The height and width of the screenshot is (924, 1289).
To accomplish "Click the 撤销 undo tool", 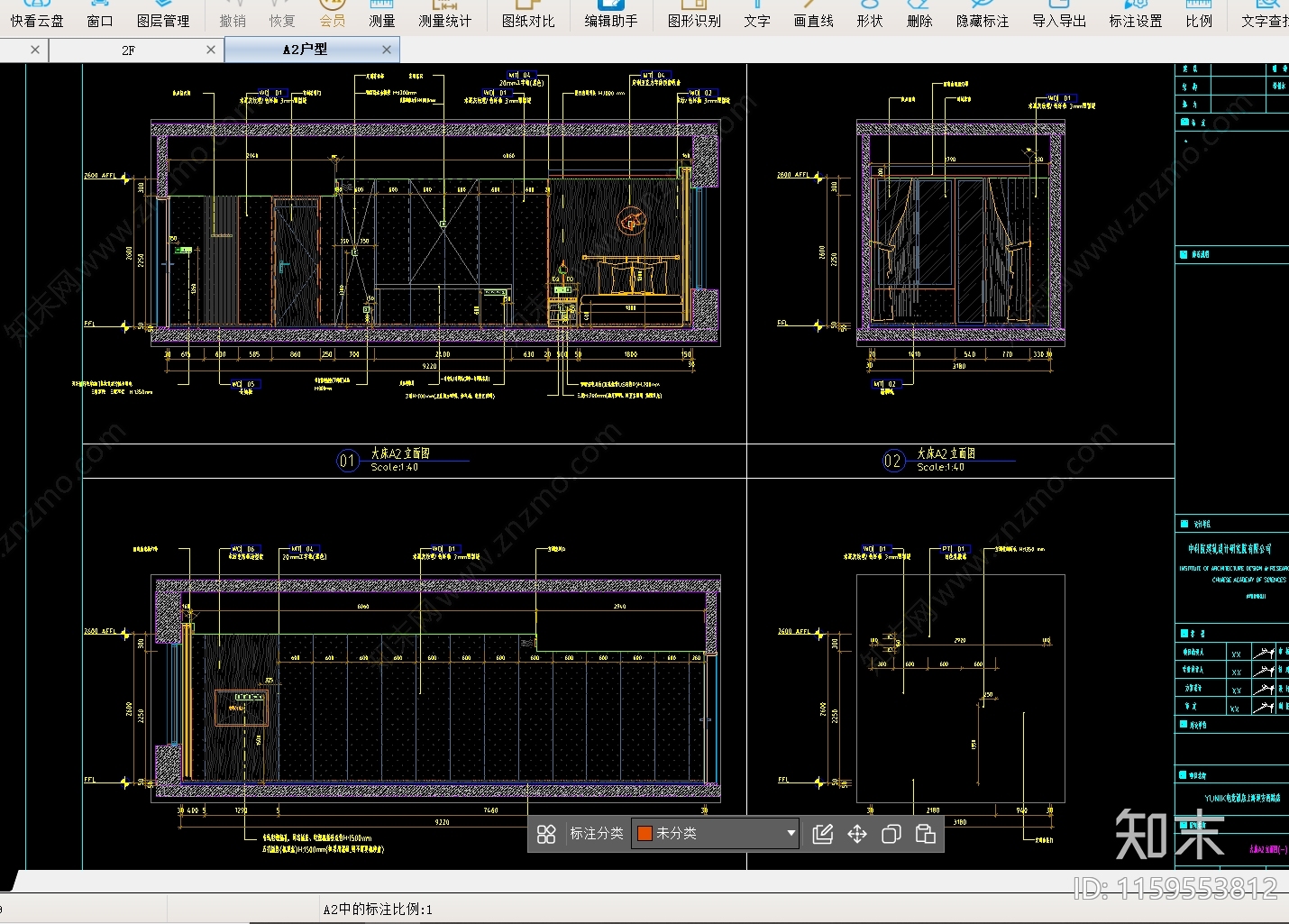I will [x=233, y=15].
